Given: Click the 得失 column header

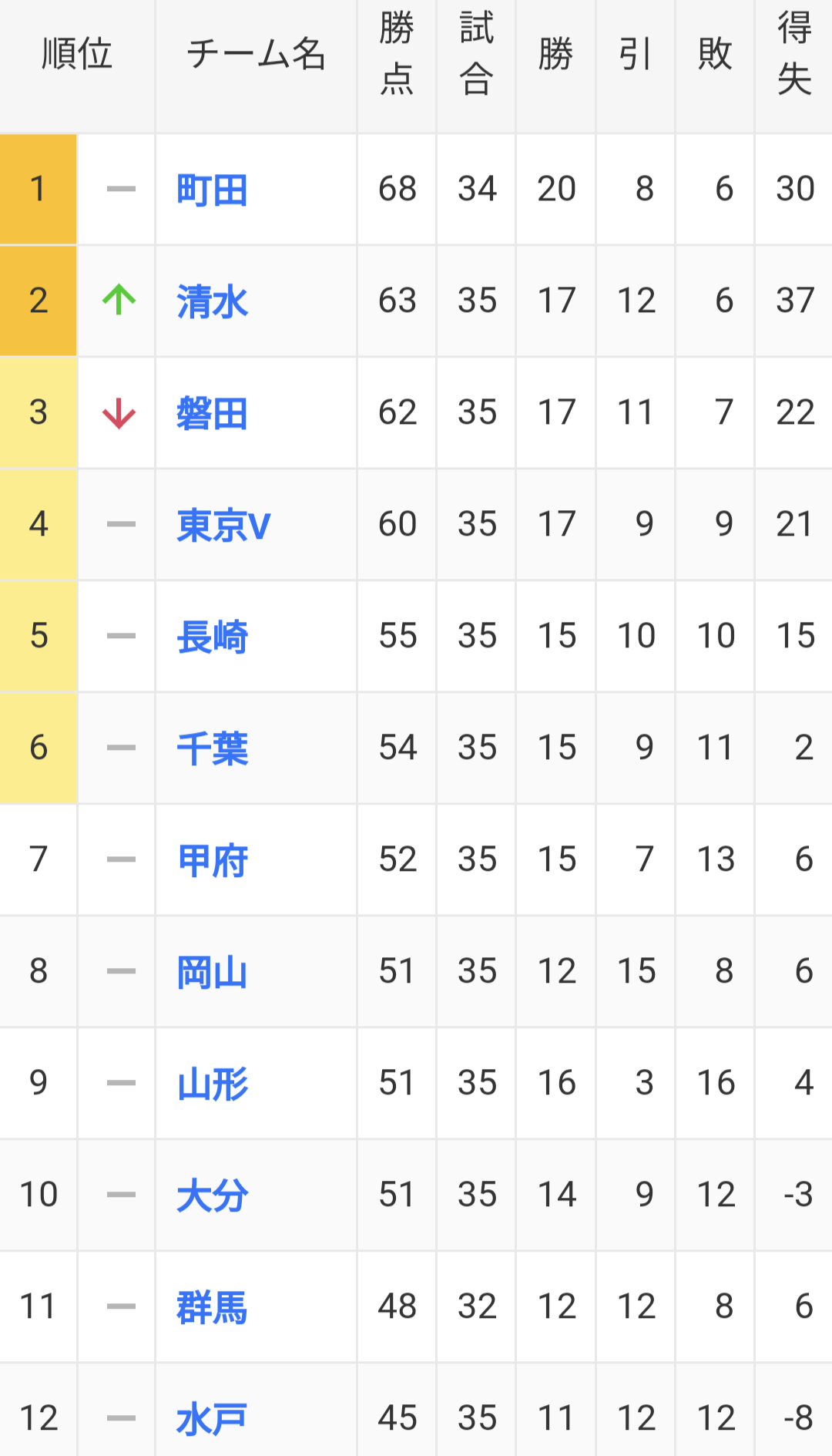Looking at the screenshot, I should coord(794,54).
